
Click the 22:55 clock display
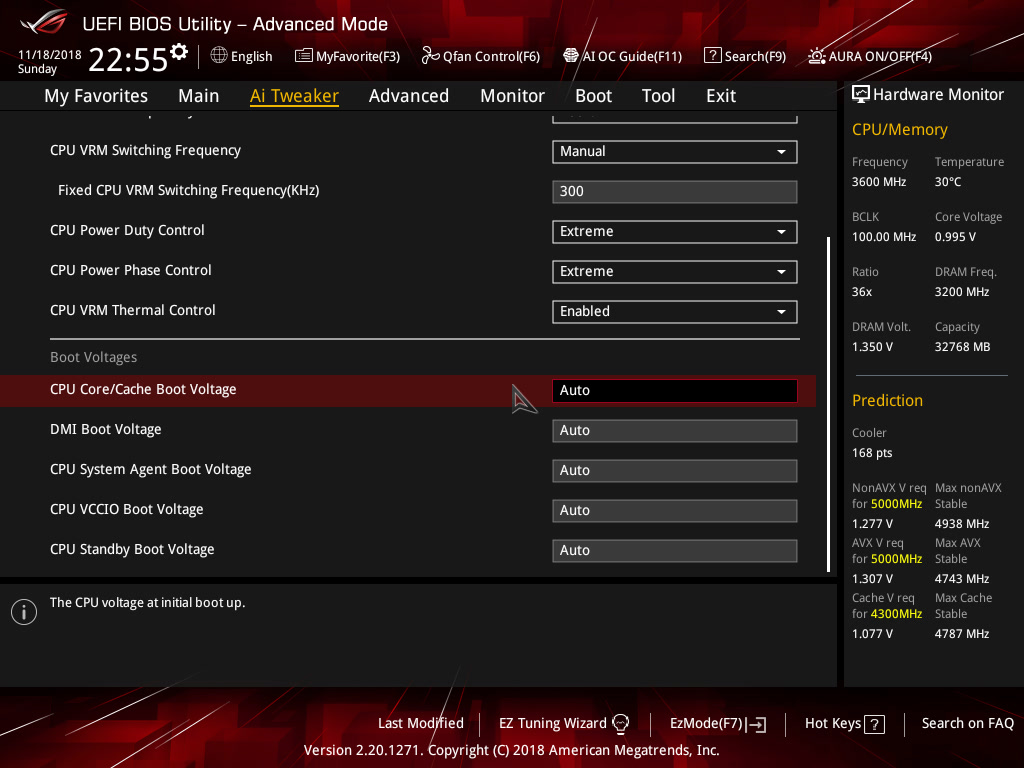128,60
